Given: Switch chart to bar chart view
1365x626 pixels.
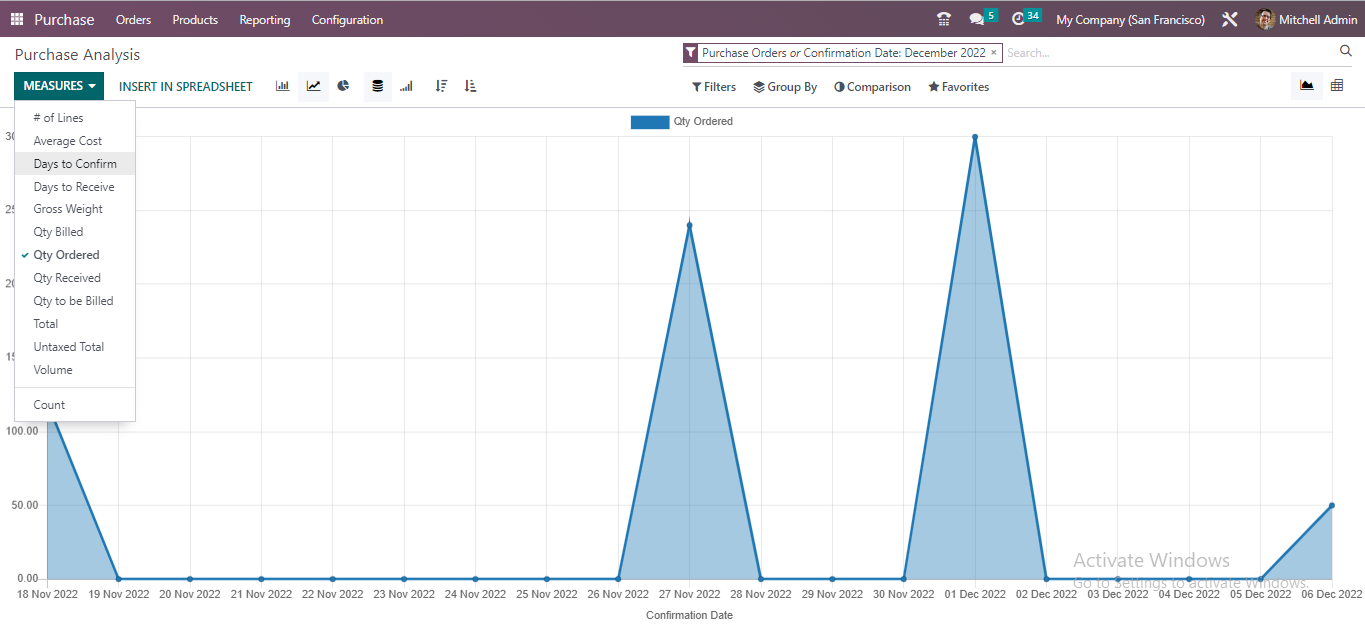Looking at the screenshot, I should (282, 86).
